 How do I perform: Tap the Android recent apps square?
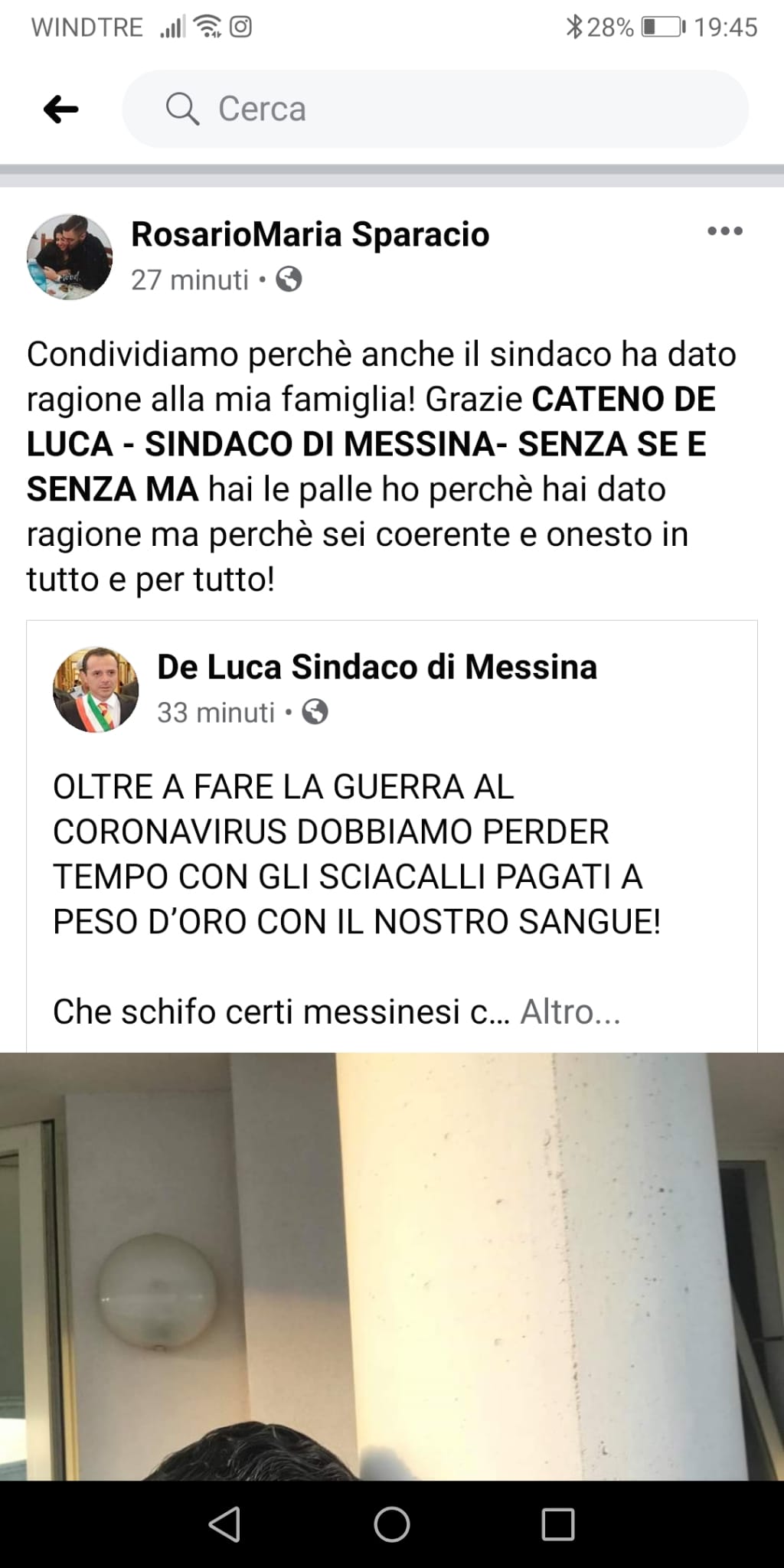coord(558,1524)
